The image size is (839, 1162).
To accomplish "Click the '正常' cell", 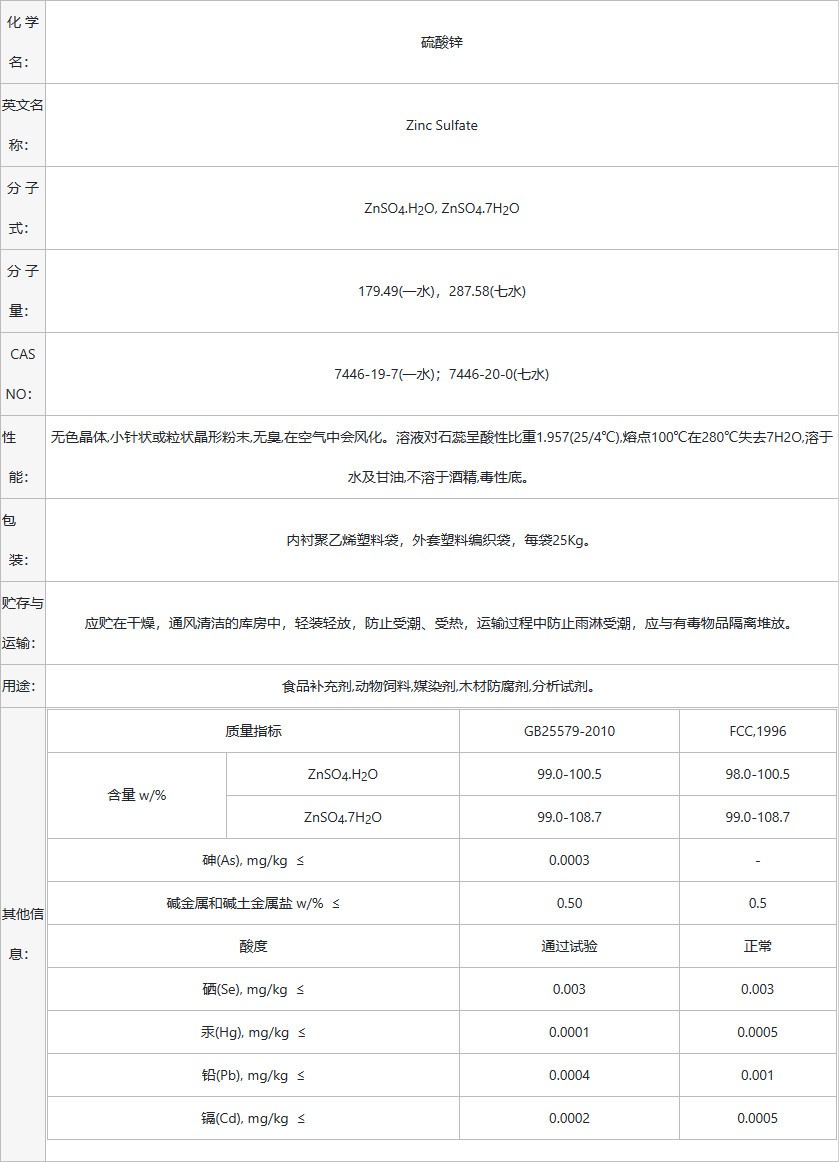I will click(x=757, y=946).
